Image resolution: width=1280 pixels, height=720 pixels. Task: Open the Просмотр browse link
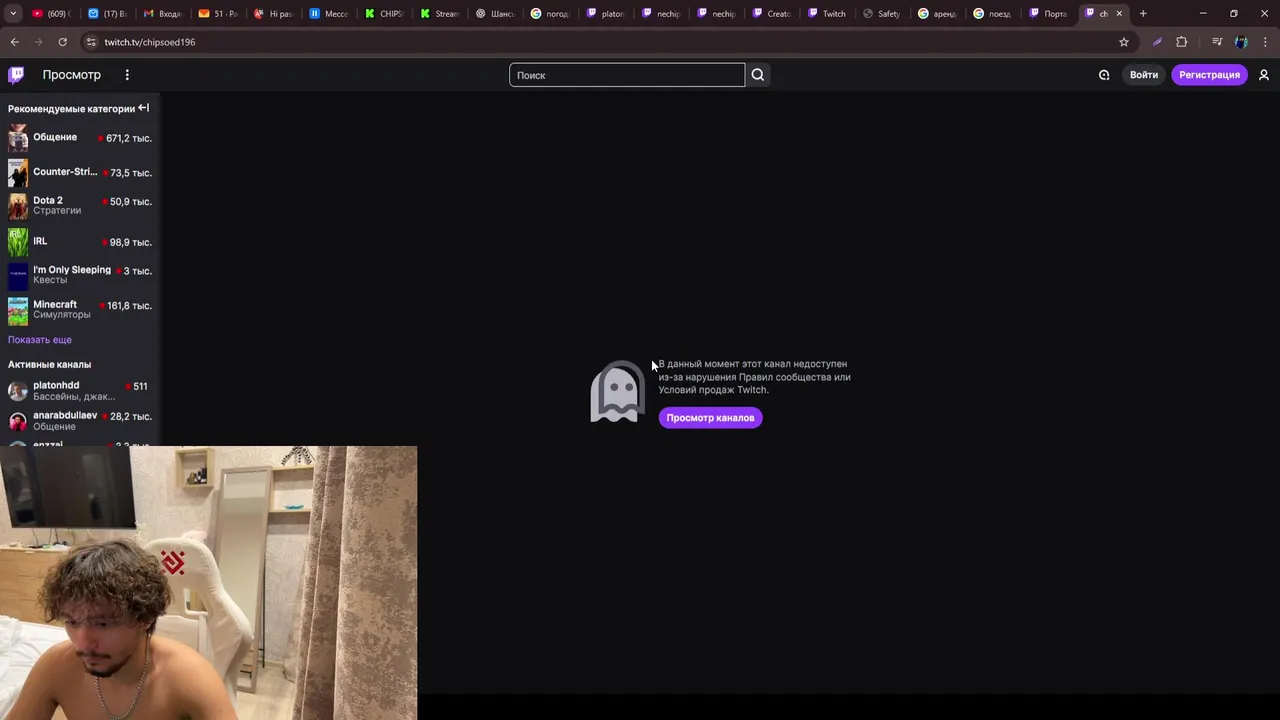coord(71,75)
